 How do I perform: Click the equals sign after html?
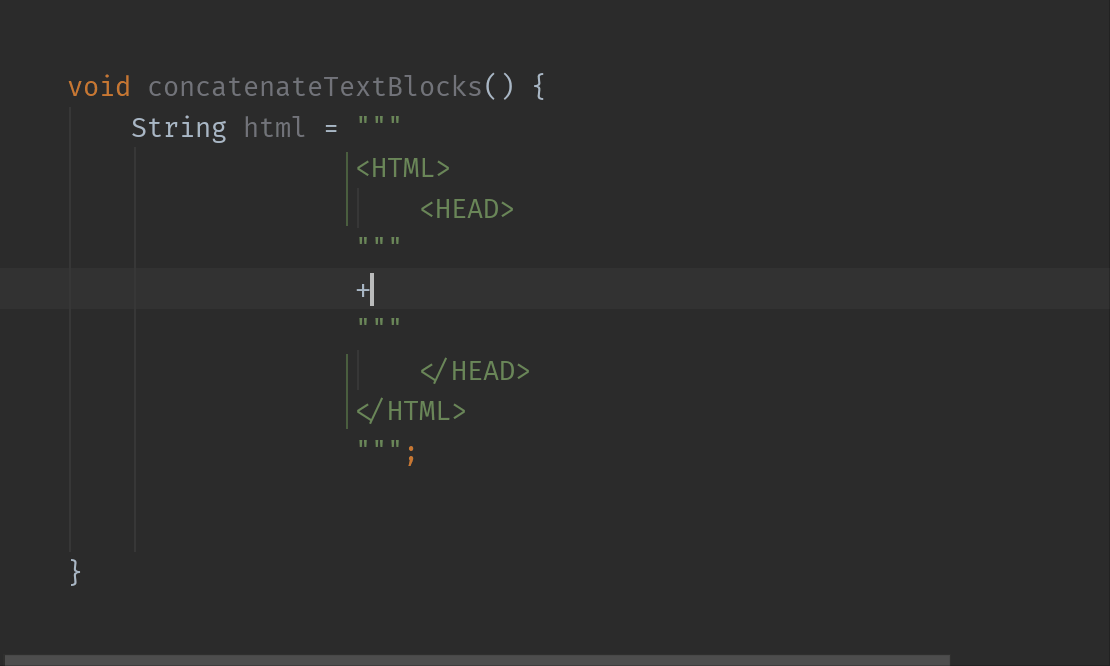click(331, 129)
